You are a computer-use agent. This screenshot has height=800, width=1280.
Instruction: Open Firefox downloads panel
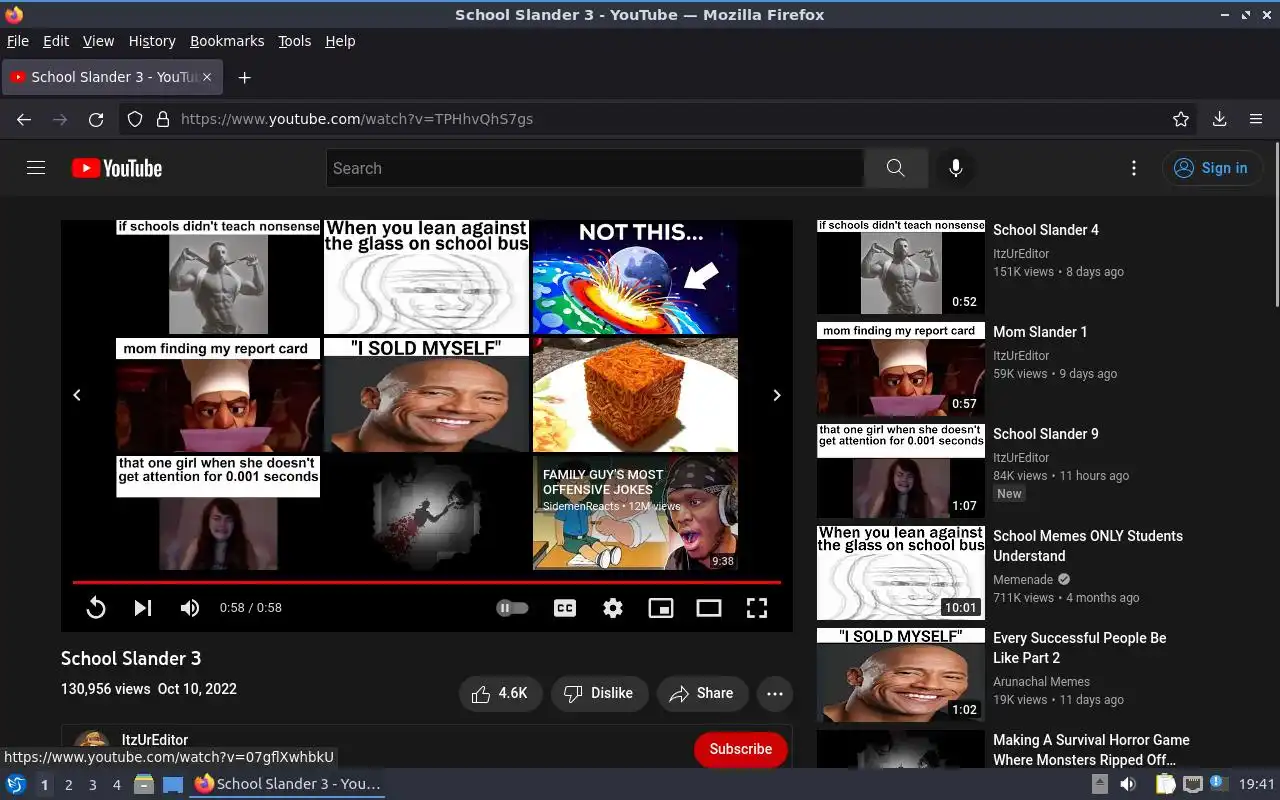click(x=1219, y=119)
